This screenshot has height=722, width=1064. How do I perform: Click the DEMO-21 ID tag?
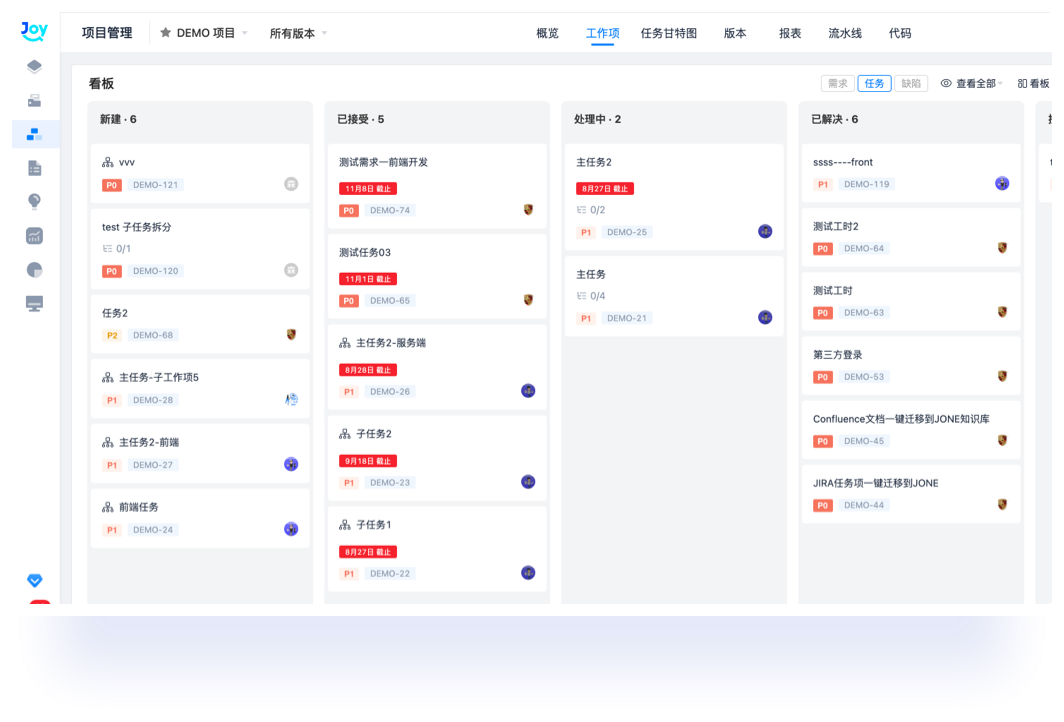click(x=626, y=318)
